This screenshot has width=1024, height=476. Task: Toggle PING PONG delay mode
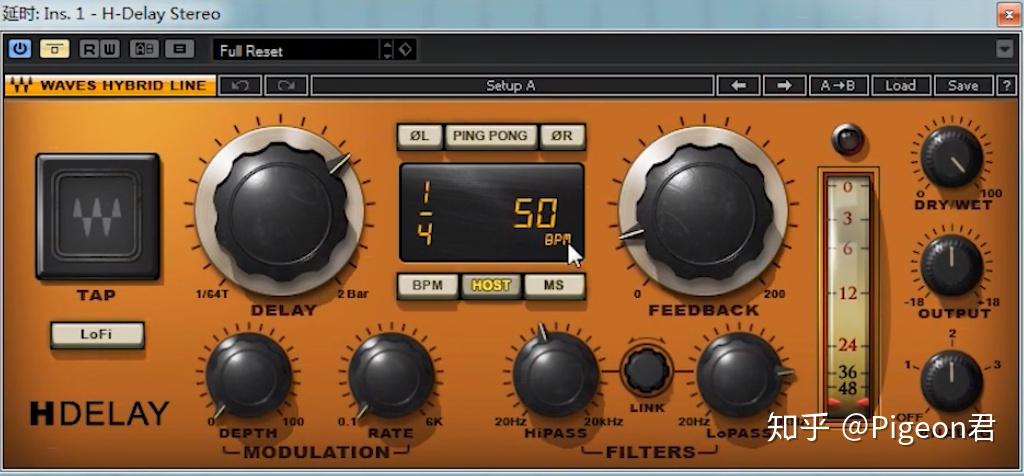click(489, 136)
